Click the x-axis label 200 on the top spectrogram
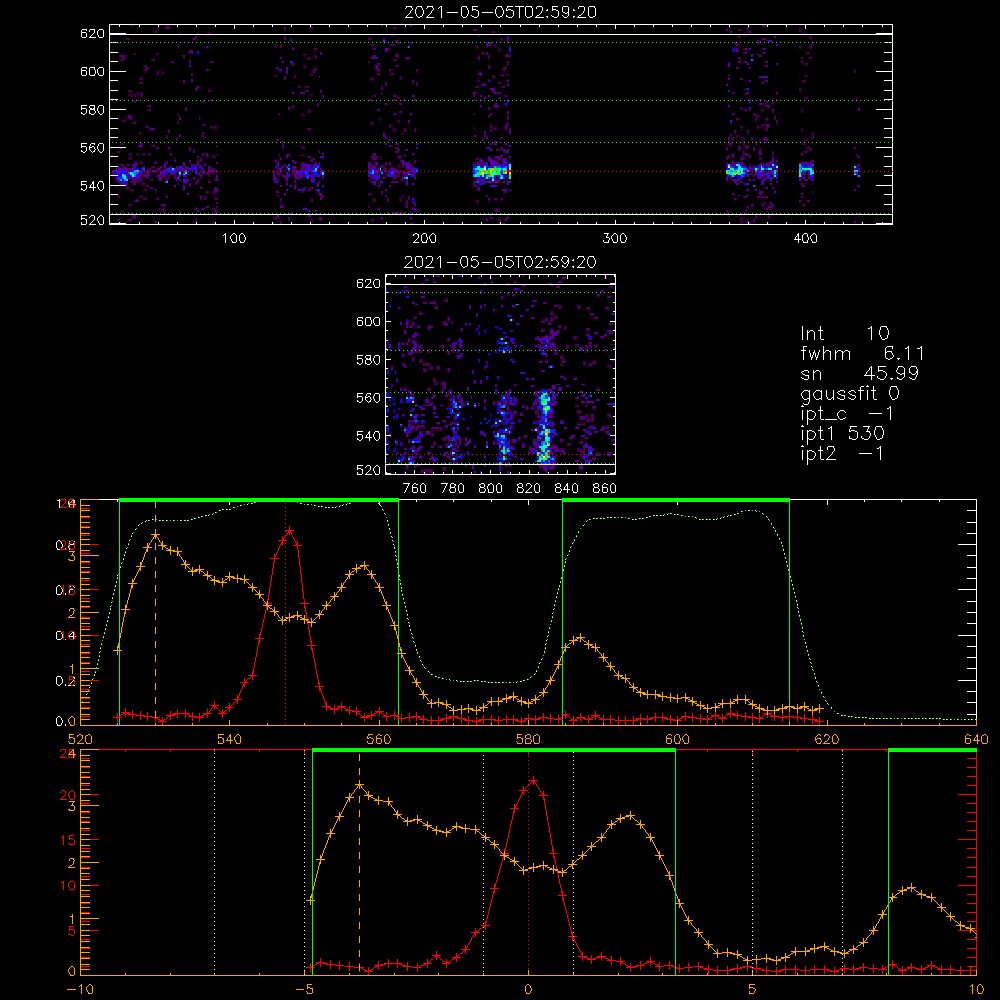Viewport: 1000px width, 1000px height. click(424, 239)
